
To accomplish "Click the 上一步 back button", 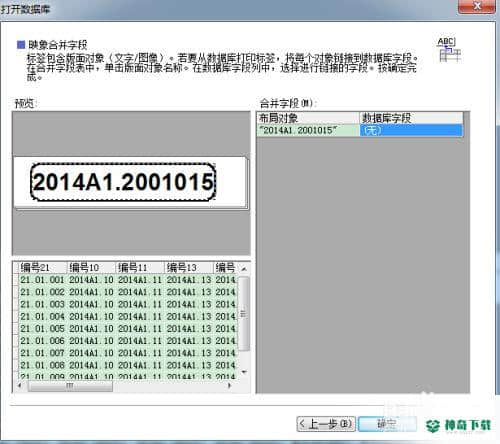I will [326, 424].
